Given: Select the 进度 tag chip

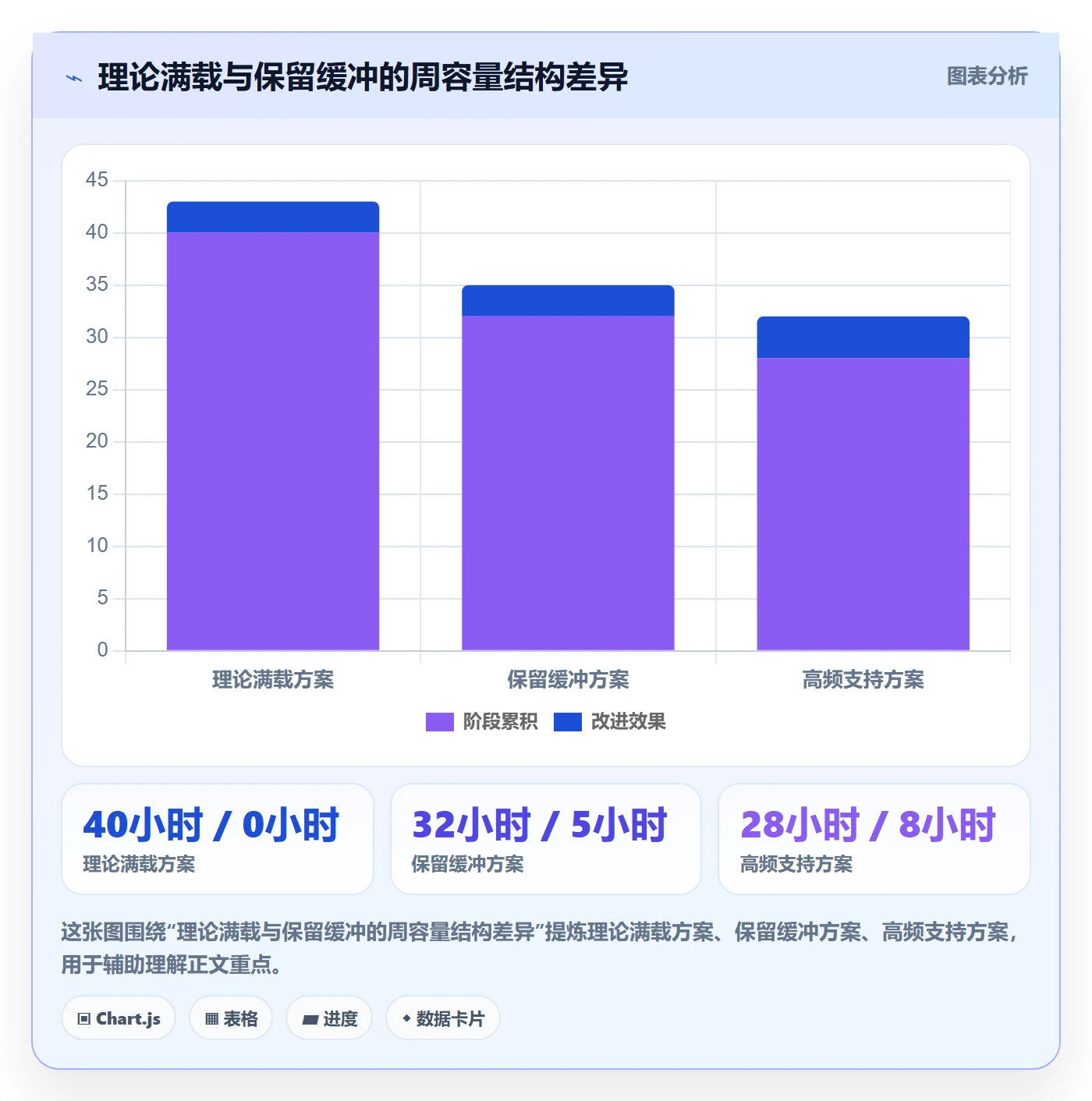Looking at the screenshot, I should pos(329,1018).
